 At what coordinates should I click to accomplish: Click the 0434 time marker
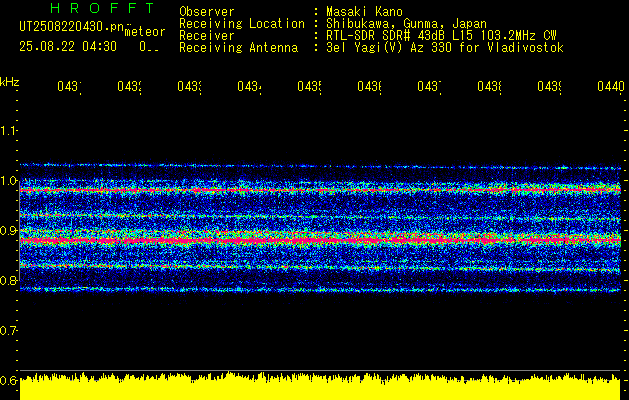249,86
